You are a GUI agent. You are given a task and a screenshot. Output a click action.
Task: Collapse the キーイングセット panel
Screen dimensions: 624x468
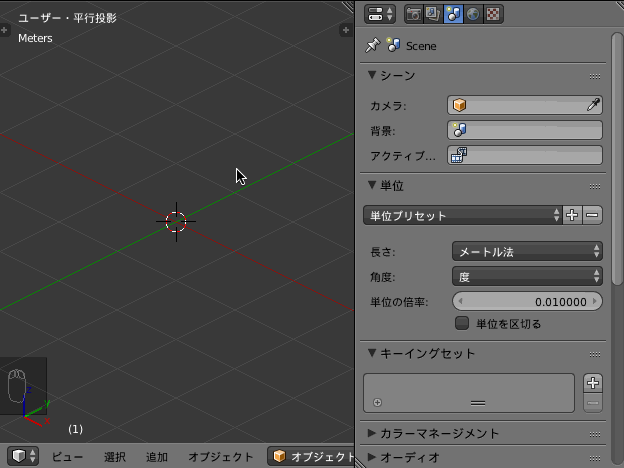(372, 353)
